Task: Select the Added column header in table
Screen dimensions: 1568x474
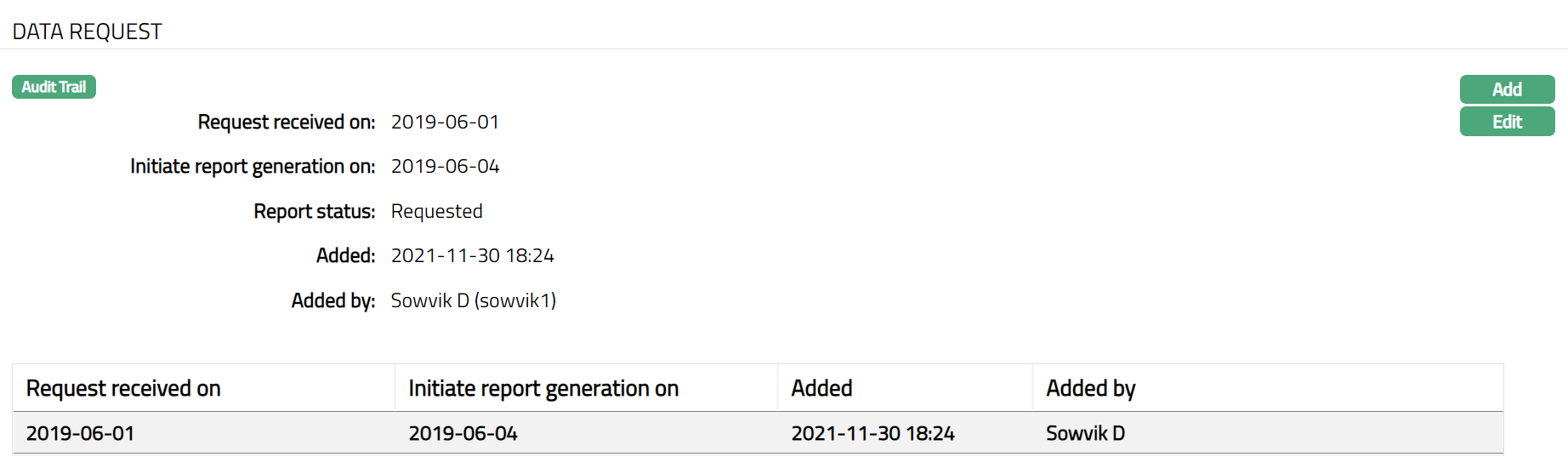Action: (x=821, y=388)
